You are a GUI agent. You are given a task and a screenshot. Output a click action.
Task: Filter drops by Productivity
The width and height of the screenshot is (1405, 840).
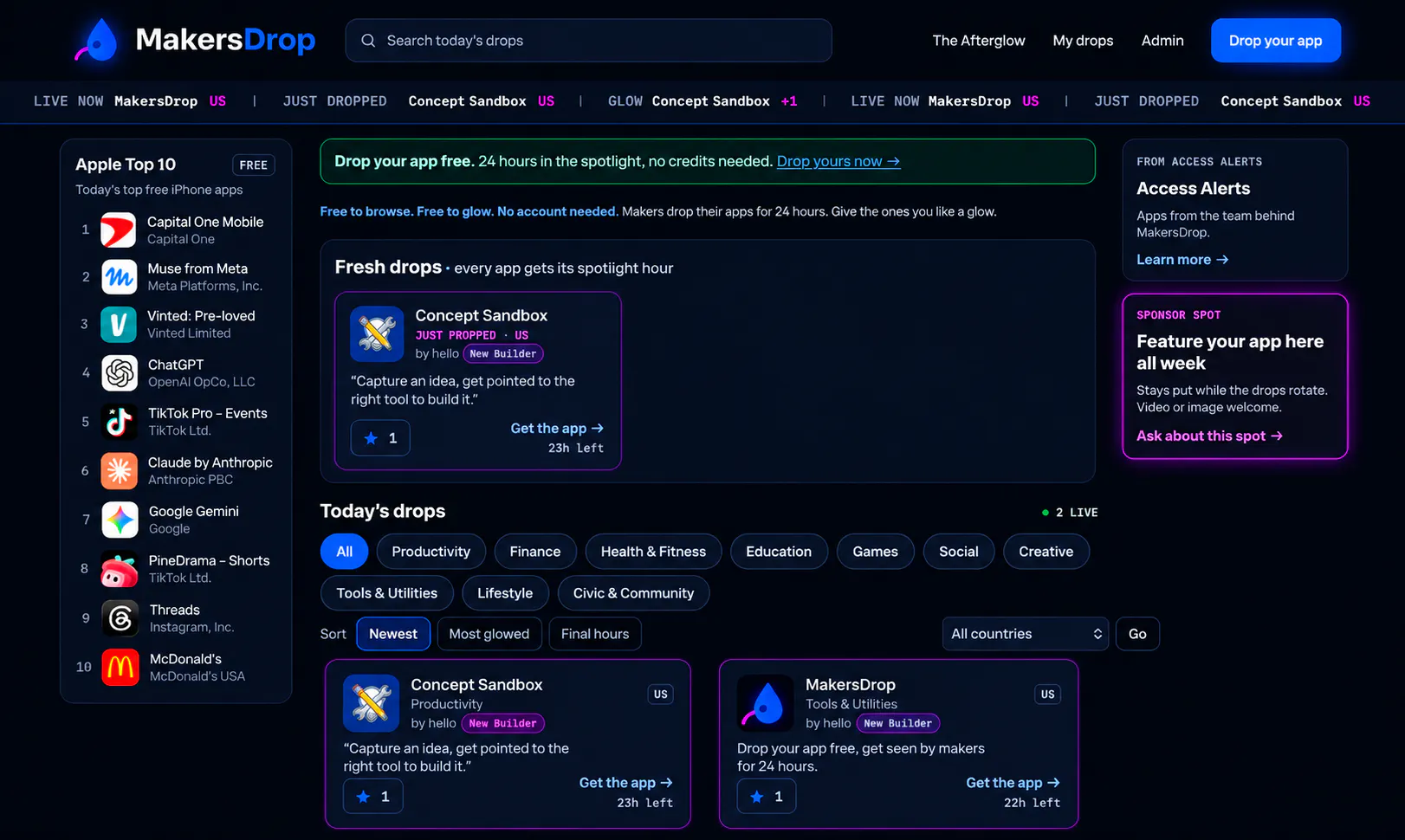[x=431, y=552]
